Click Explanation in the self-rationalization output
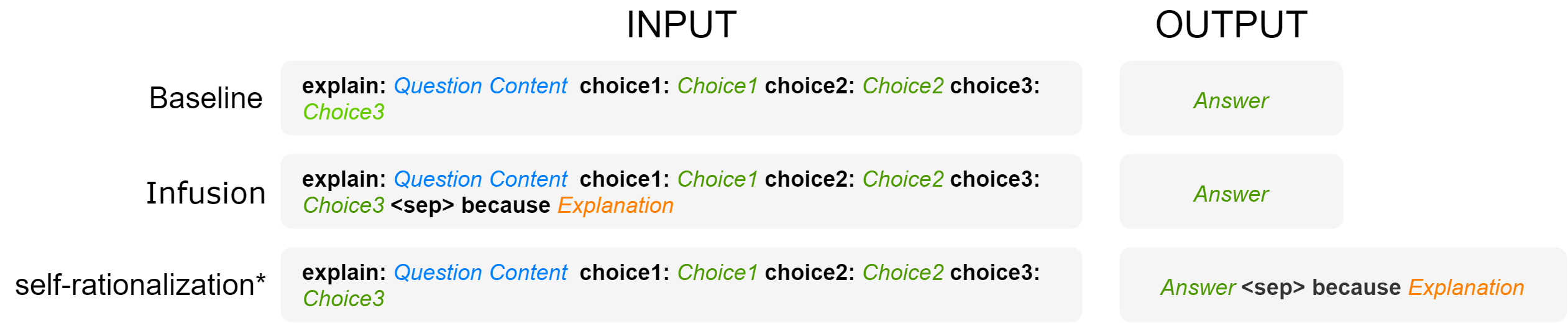 1465,288
